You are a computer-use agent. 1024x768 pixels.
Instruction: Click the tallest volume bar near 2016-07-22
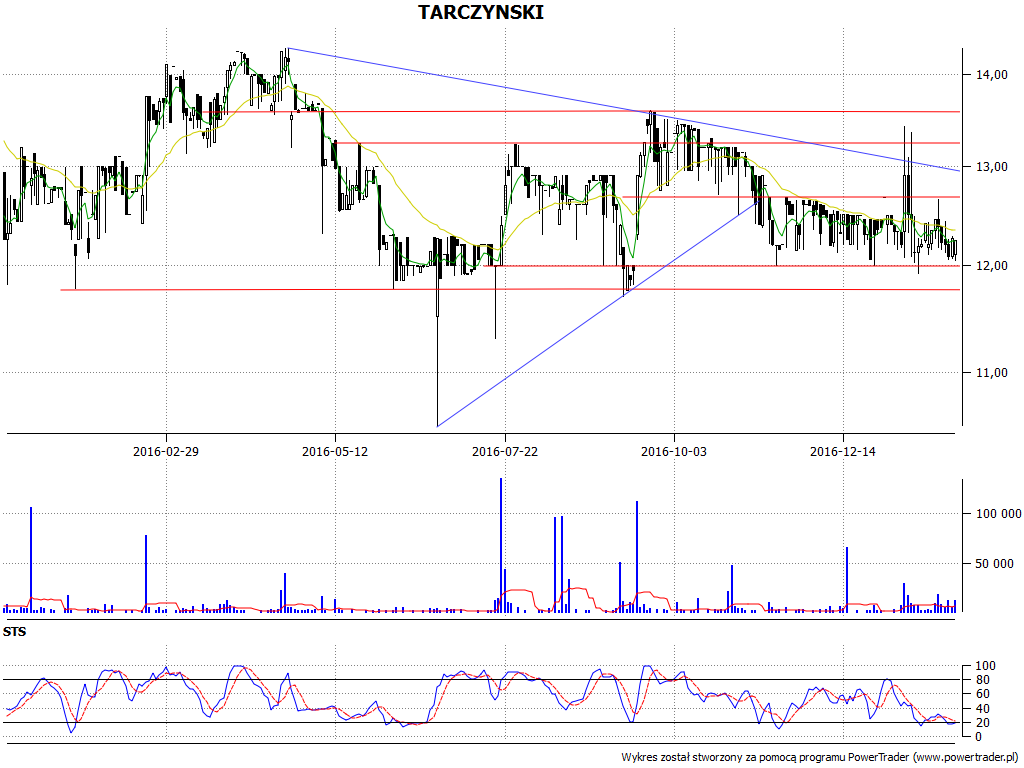(501, 545)
